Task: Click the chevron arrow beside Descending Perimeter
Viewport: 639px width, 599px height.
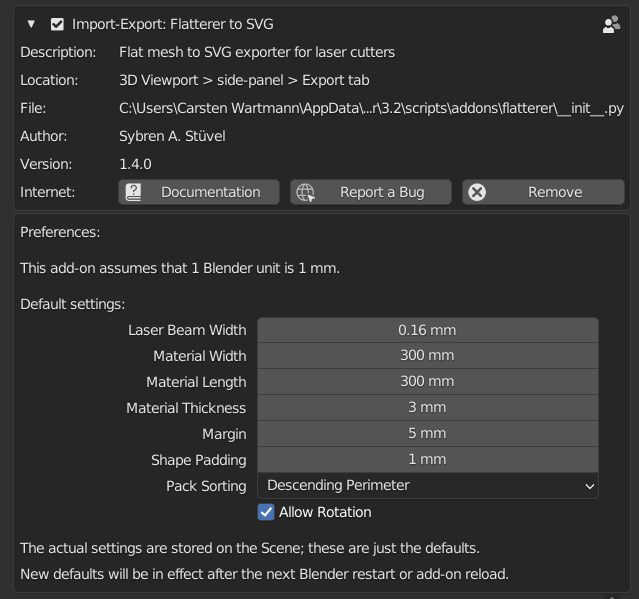Action: (x=588, y=486)
